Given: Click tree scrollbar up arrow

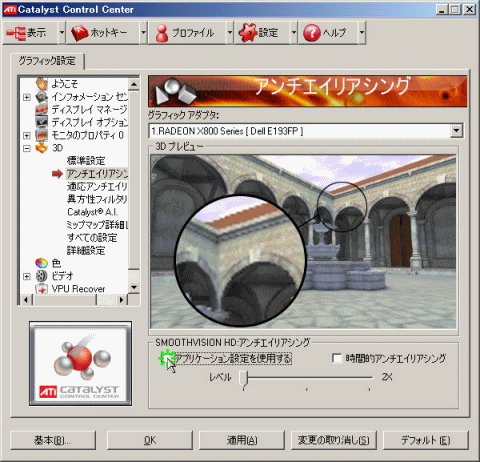Looking at the screenshot, I should click(134, 84).
